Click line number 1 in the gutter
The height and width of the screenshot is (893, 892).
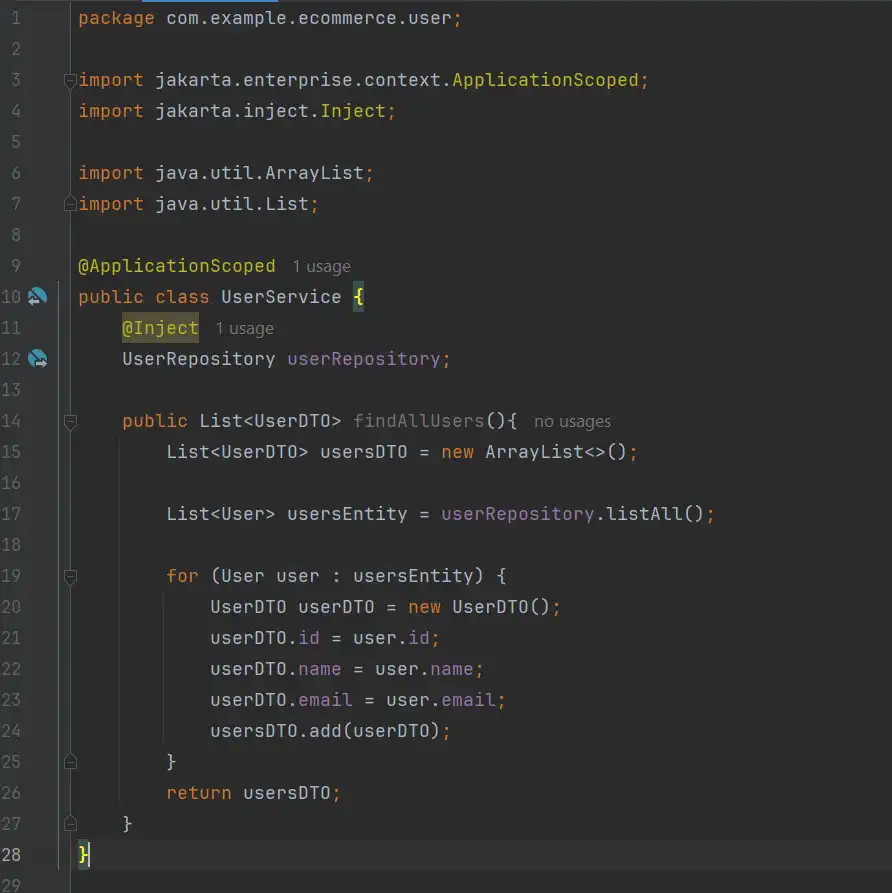pyautogui.click(x=15, y=18)
